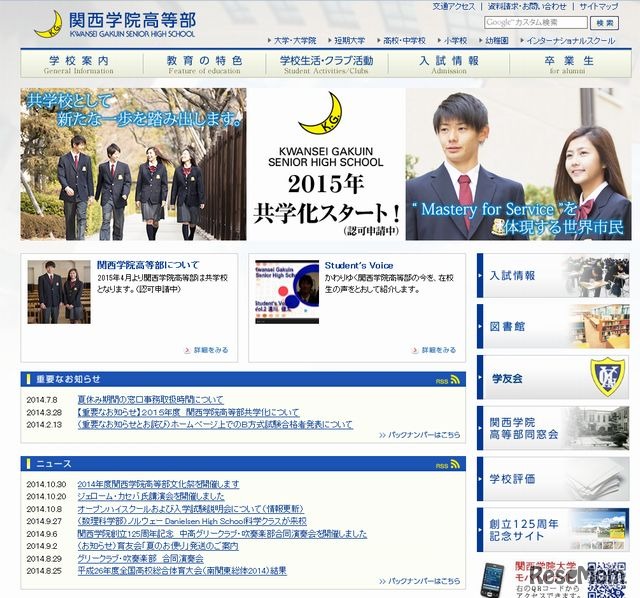Open sidebar 創立125周年記念サイト banner
640x598 pixels.
point(553,530)
